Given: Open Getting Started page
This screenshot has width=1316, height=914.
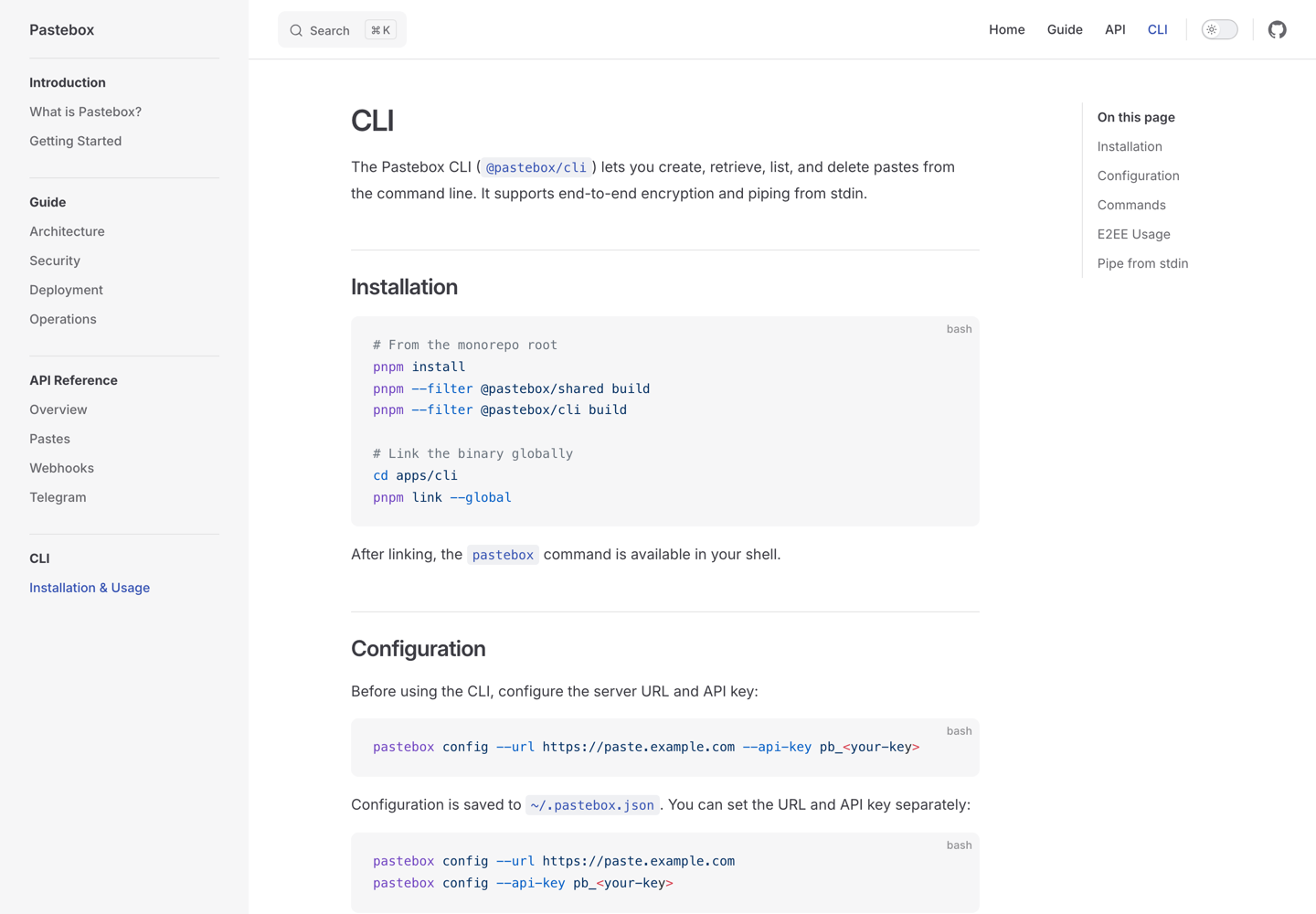Looking at the screenshot, I should pyautogui.click(x=75, y=141).
